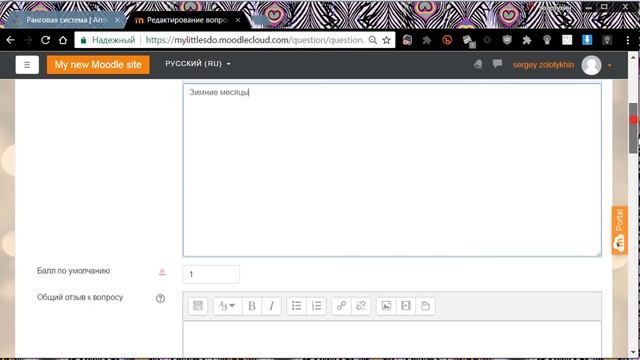The width and height of the screenshot is (640, 360).
Task: Toggle bold formatting in feedback editor
Action: (x=252, y=306)
